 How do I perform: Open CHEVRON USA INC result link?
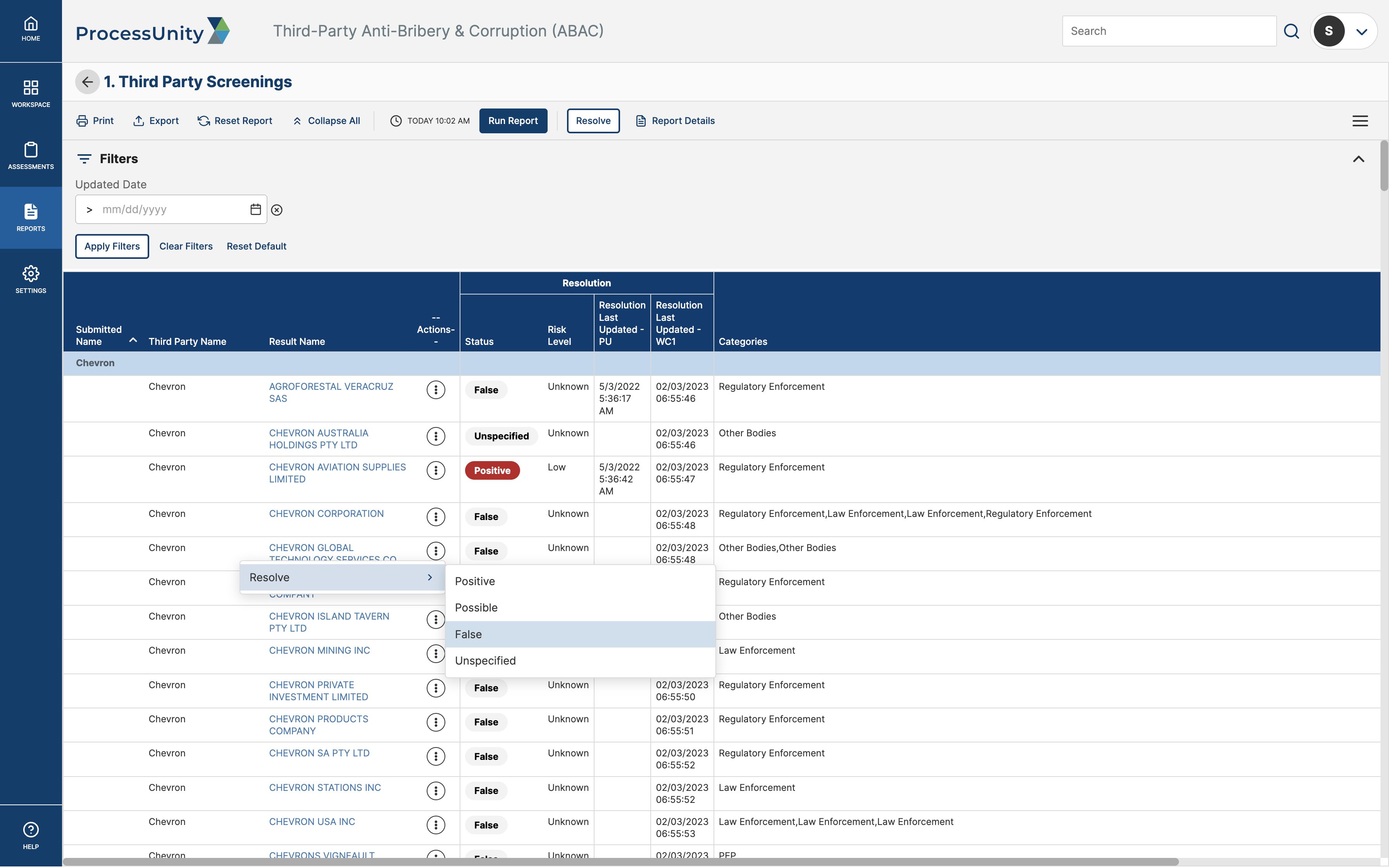point(312,822)
